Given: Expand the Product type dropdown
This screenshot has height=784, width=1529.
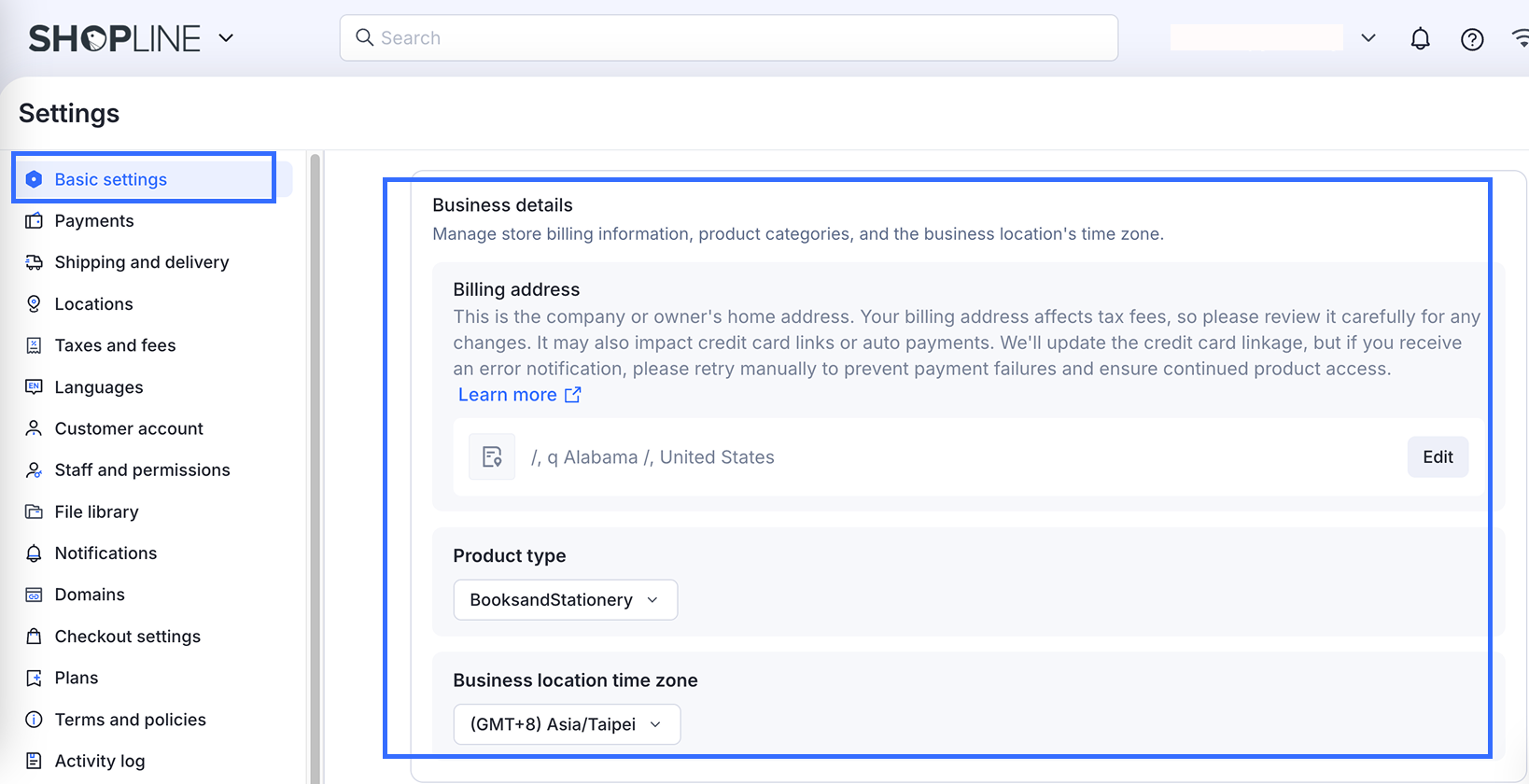Looking at the screenshot, I should point(565,600).
